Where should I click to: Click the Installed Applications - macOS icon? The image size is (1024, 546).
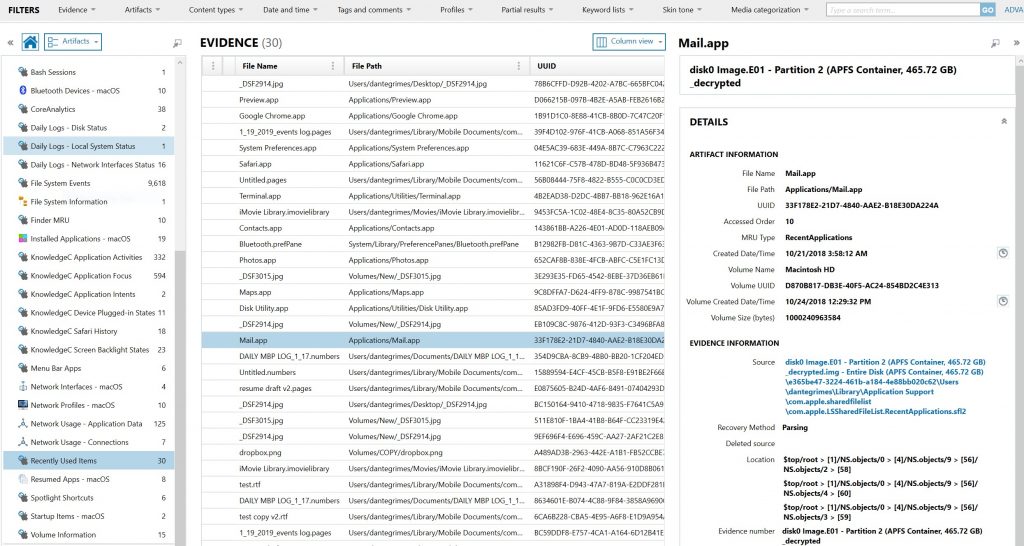(23, 238)
